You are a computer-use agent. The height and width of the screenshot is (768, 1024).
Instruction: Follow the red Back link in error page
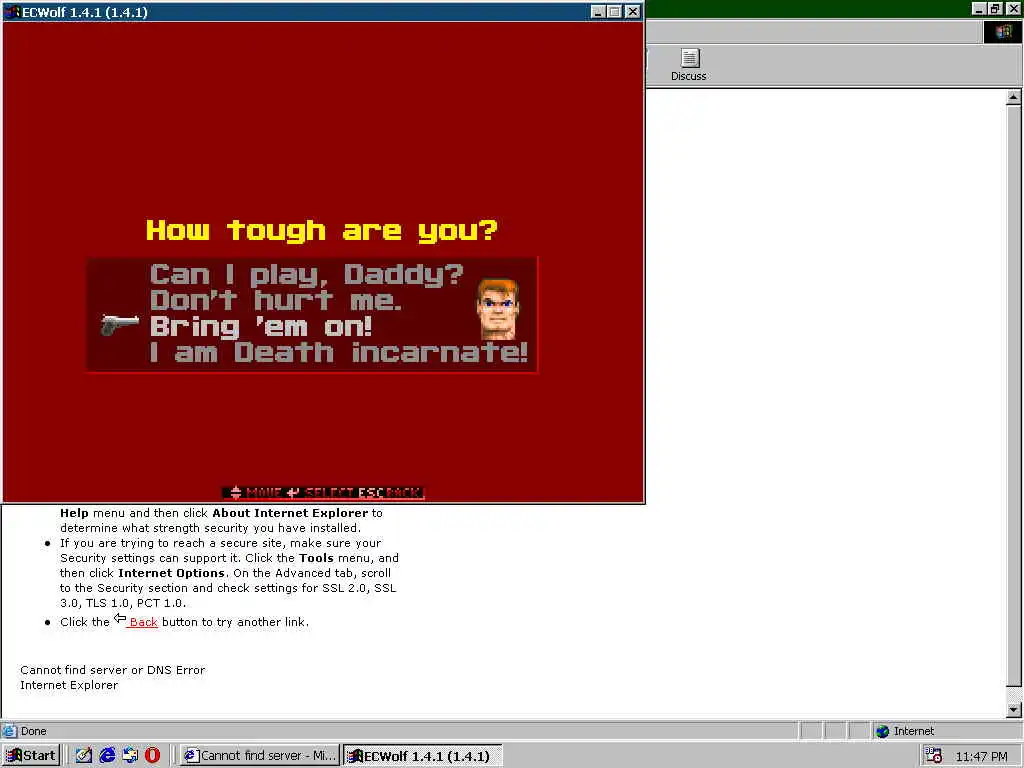(x=143, y=622)
